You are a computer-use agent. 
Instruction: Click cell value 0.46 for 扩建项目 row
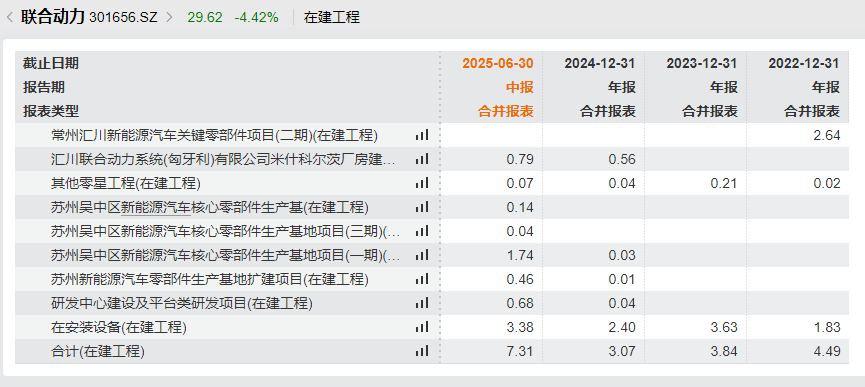pos(520,279)
